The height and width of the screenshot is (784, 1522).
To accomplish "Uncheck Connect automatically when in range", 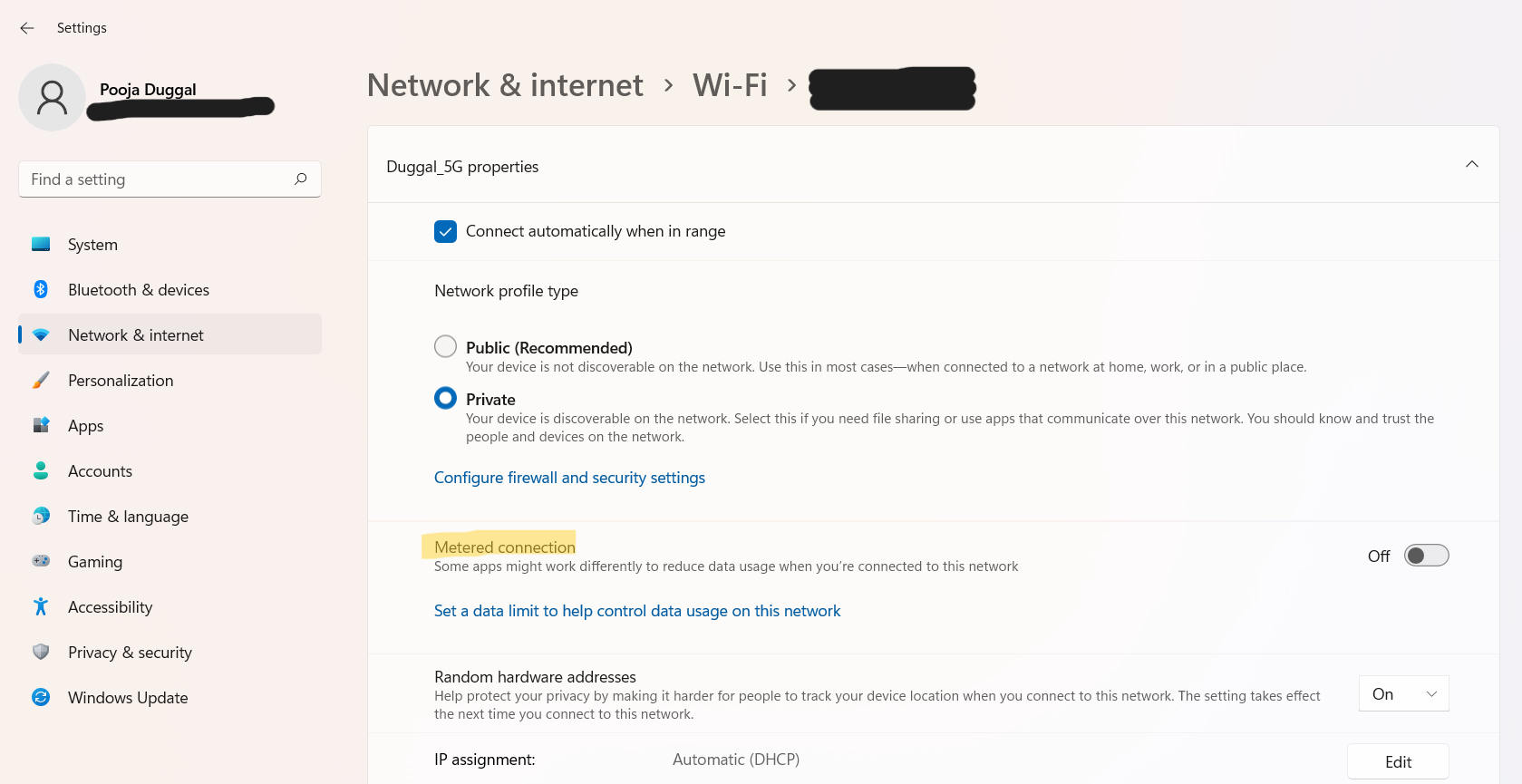I will click(x=445, y=232).
